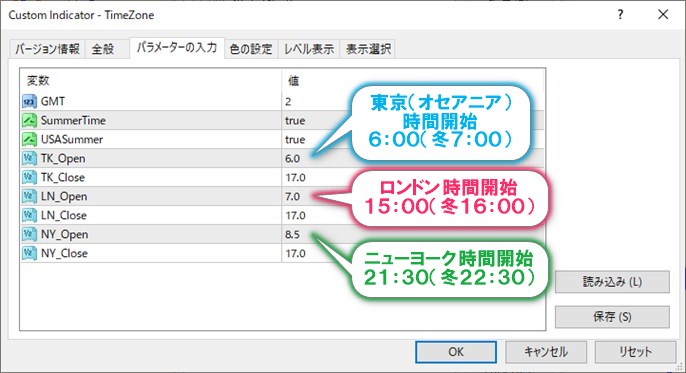Click the GMT integer variable icon
Viewport: 686px width, 373px height.
tap(29, 102)
